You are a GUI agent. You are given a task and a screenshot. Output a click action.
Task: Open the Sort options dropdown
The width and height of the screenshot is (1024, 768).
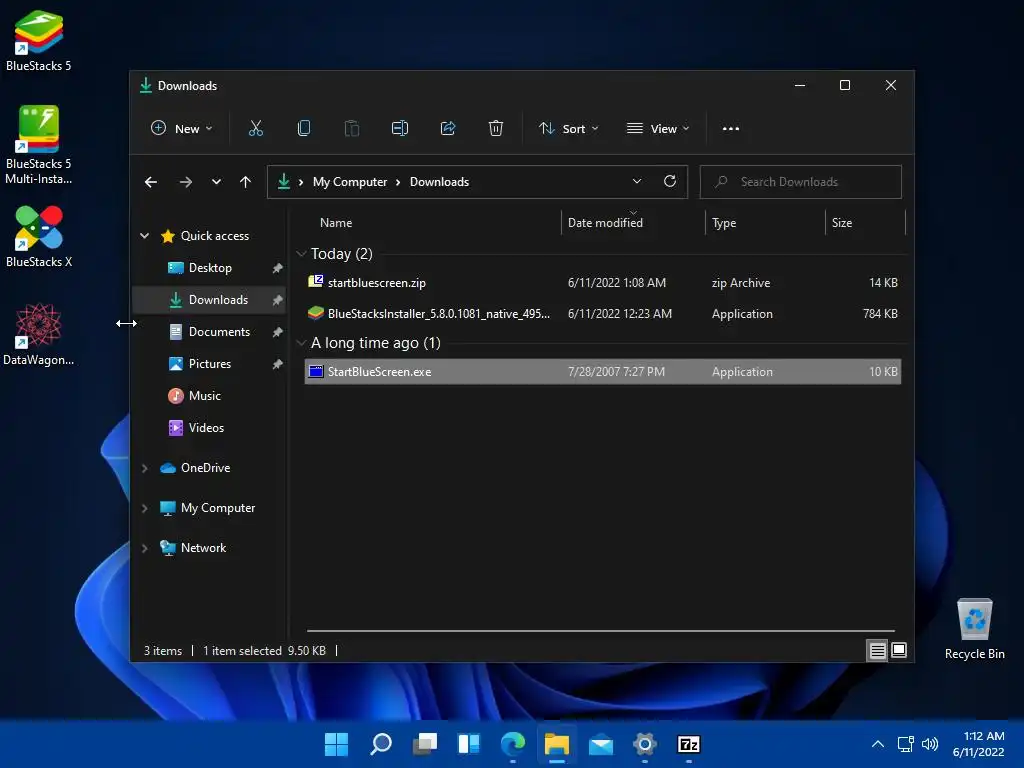568,129
